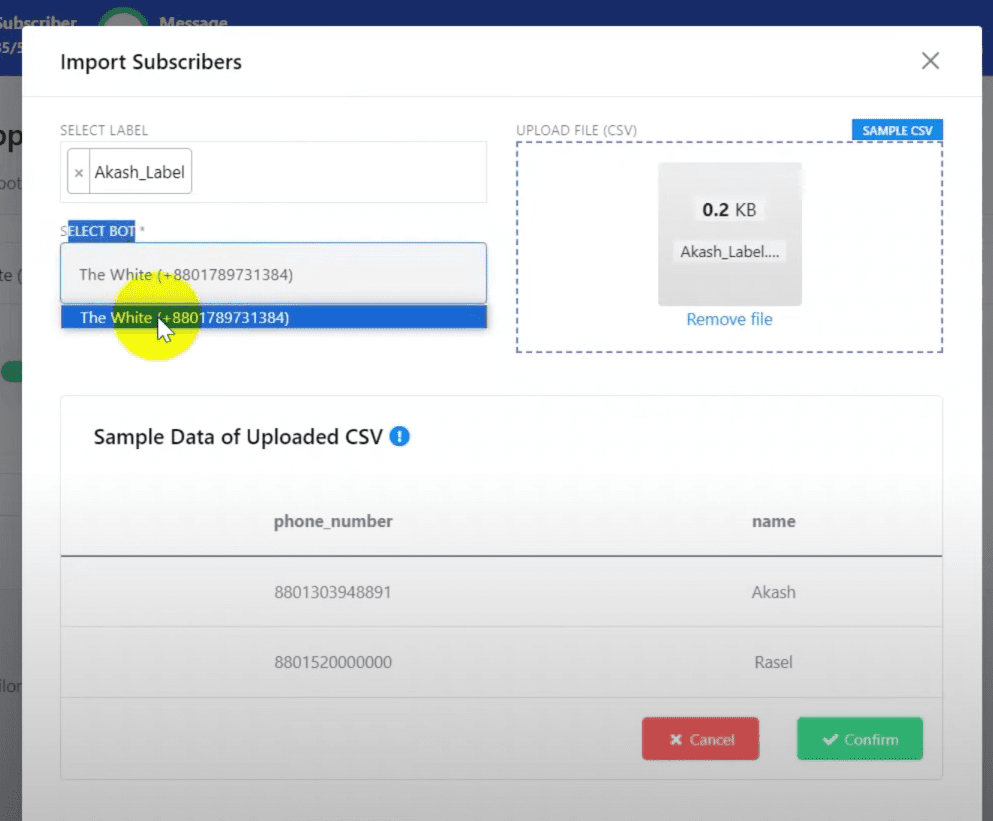The image size is (993, 821).
Task: Click the Akash_Label tag text
Action: (139, 172)
